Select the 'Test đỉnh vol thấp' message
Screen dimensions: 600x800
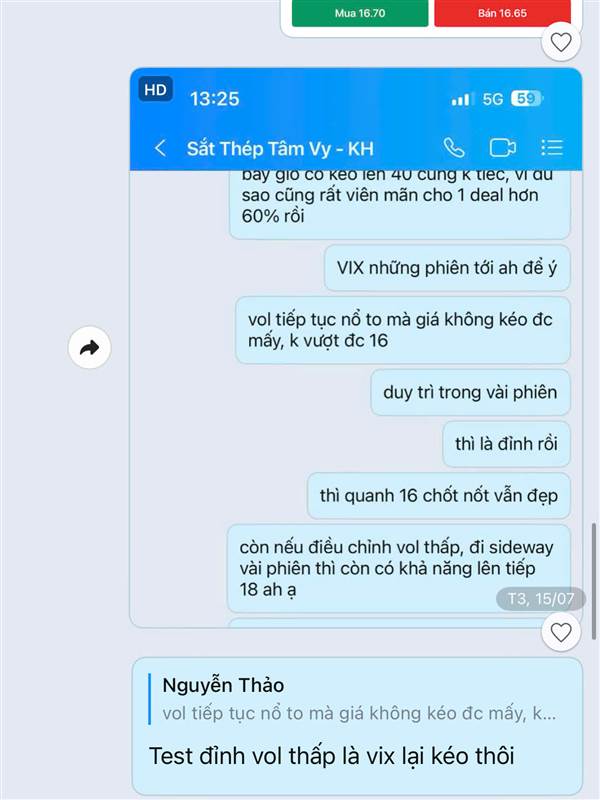tap(331, 756)
